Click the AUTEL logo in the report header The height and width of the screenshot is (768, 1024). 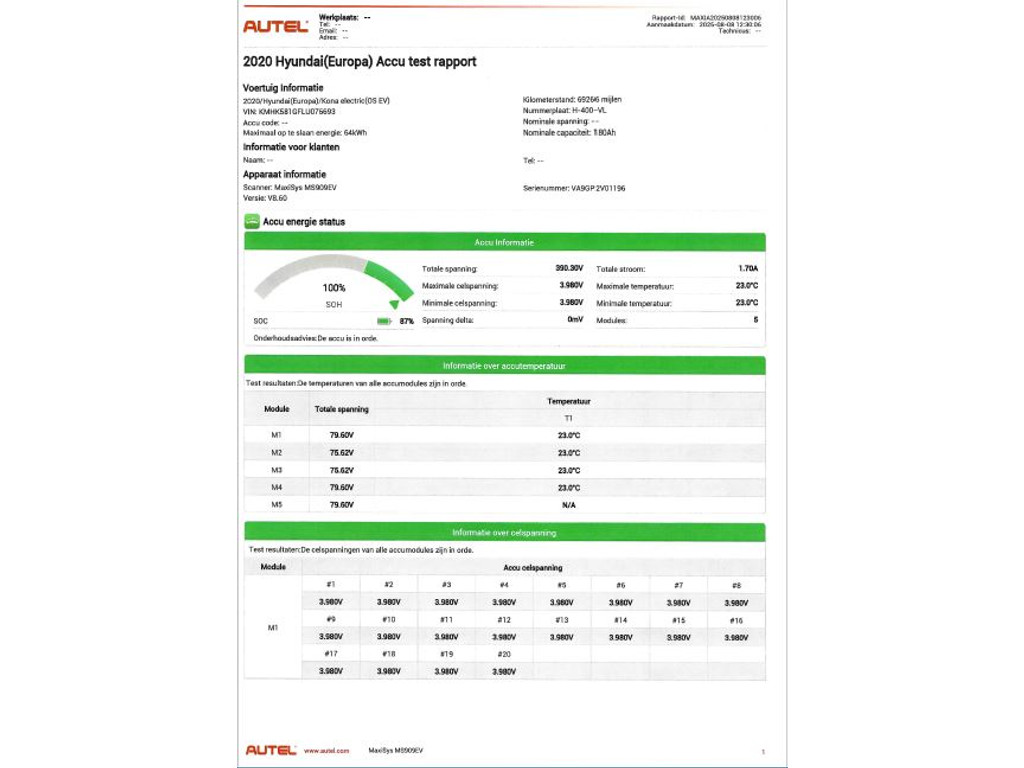(275, 26)
